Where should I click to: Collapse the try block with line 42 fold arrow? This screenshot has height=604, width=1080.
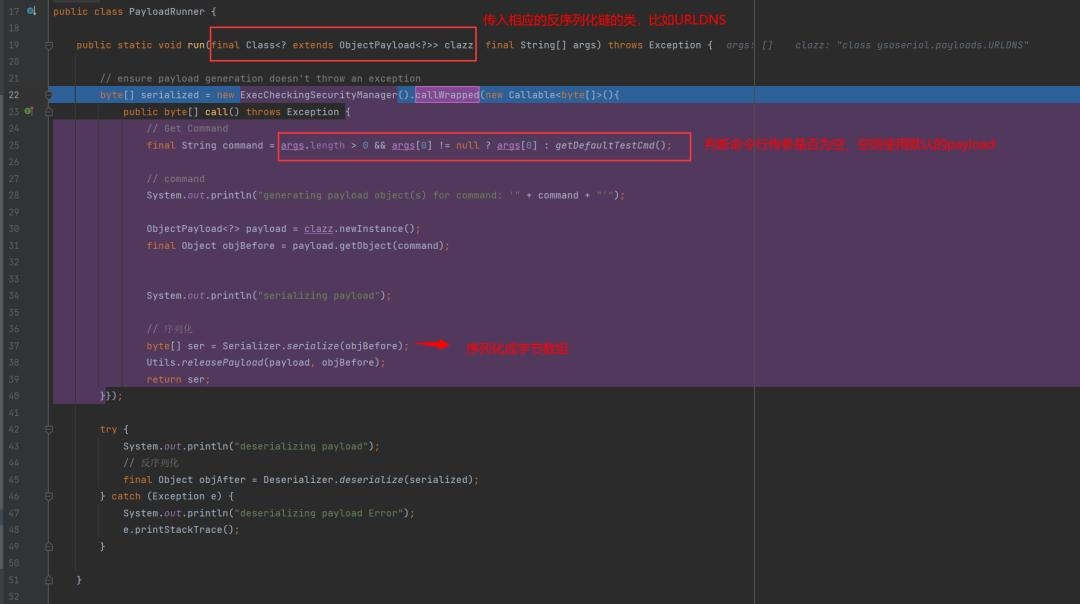[x=47, y=429]
